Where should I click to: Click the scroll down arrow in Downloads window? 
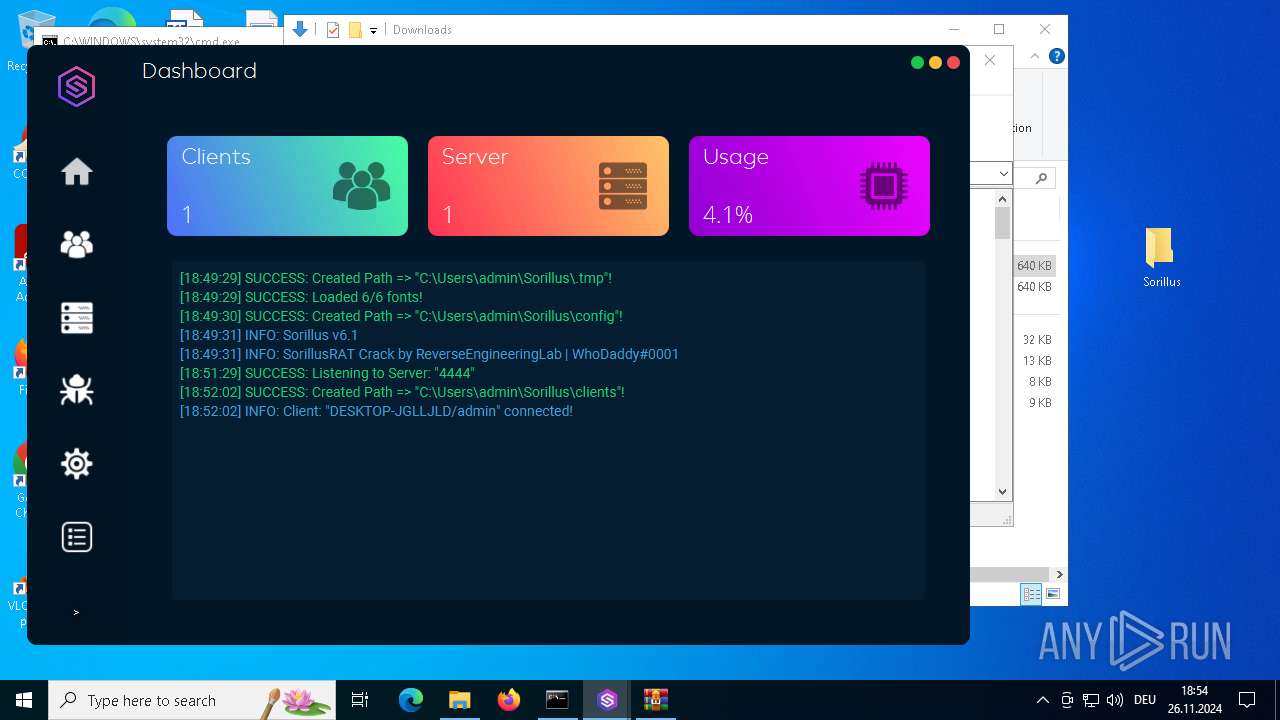click(x=1003, y=491)
